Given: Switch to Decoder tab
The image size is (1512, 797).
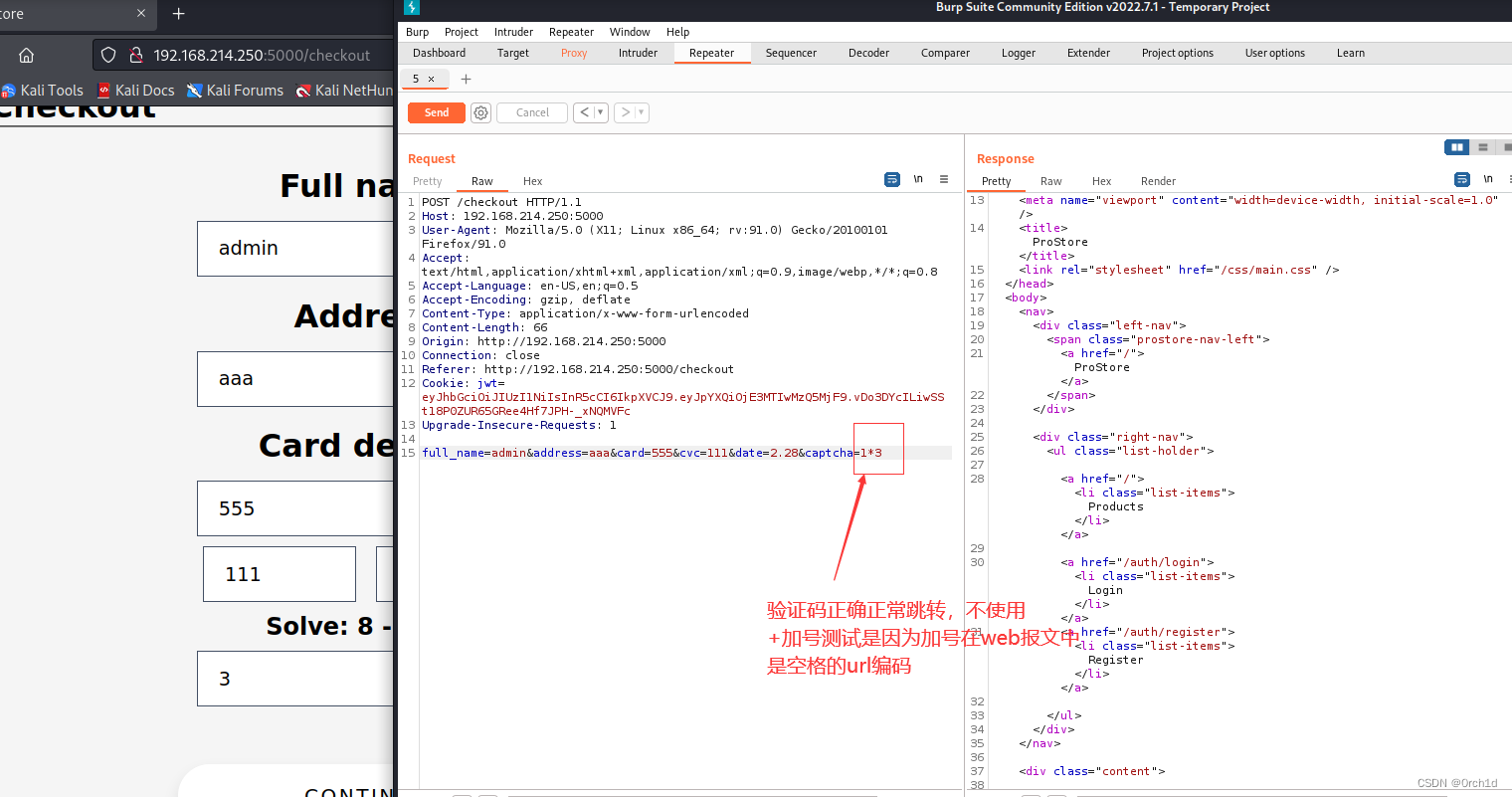Looking at the screenshot, I should coord(868,53).
